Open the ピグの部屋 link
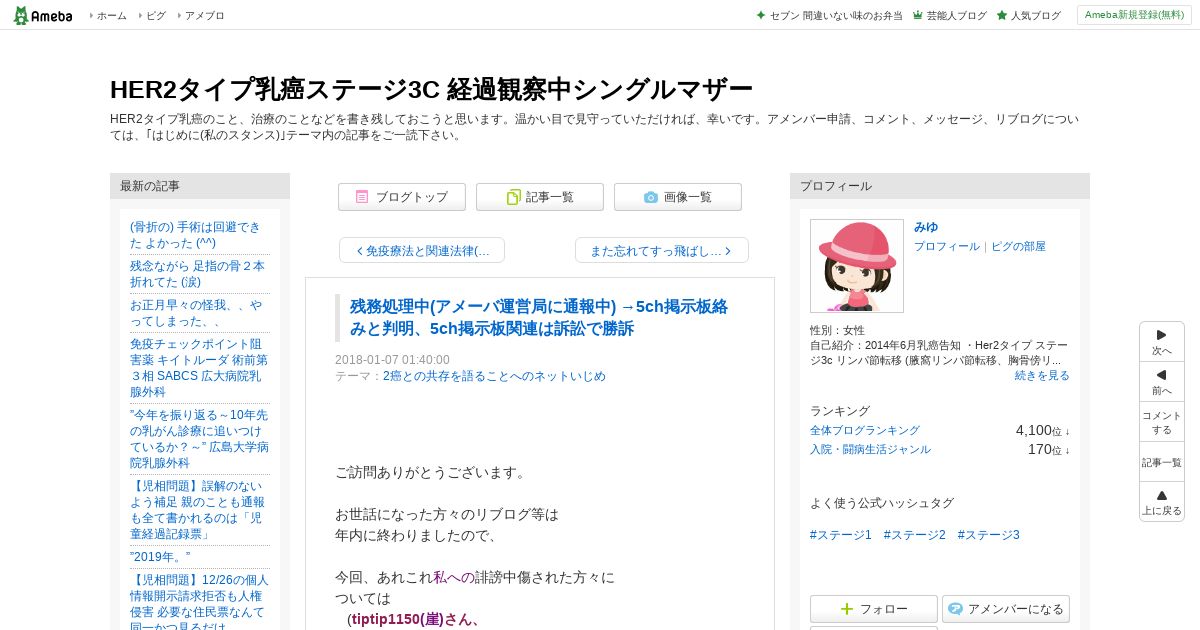Screen dimensions: 1200x630 (1018, 246)
